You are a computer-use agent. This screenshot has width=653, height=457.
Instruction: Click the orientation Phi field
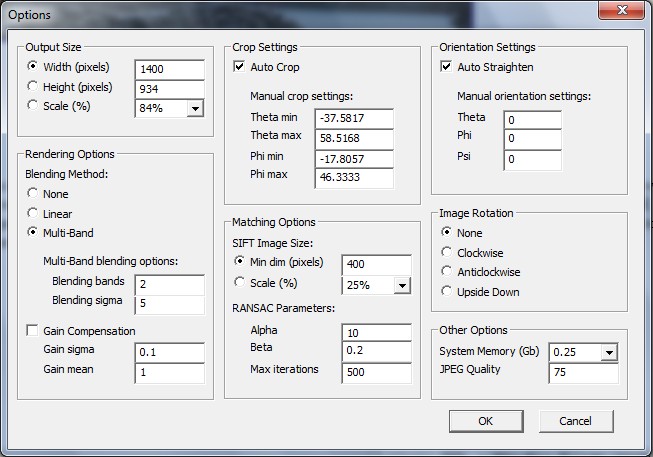[533, 139]
